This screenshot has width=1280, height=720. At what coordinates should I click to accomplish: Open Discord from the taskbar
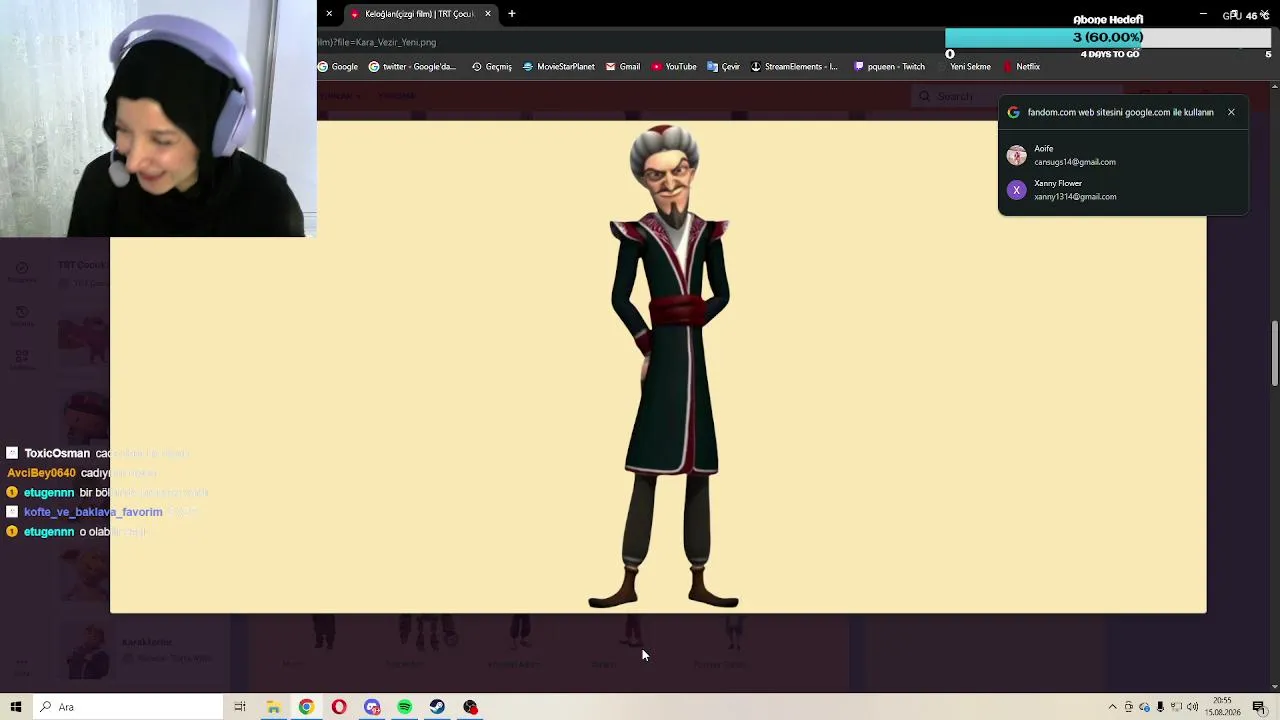[372, 707]
